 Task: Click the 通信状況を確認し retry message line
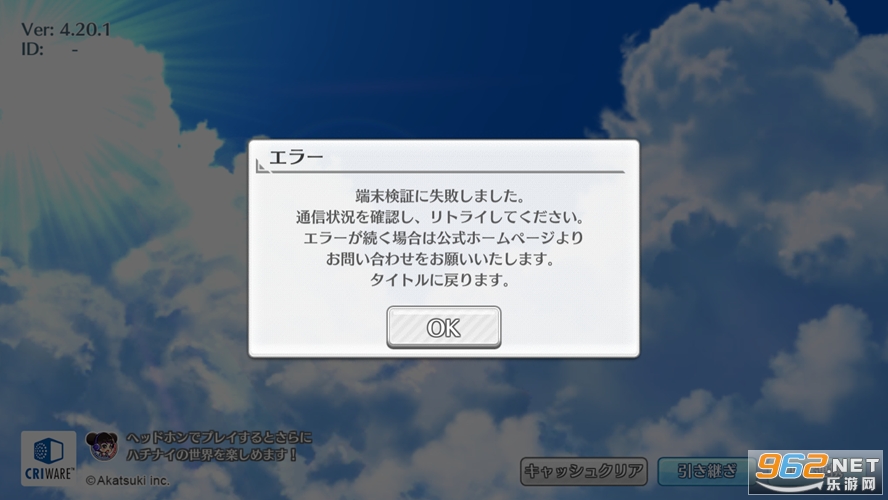440,217
